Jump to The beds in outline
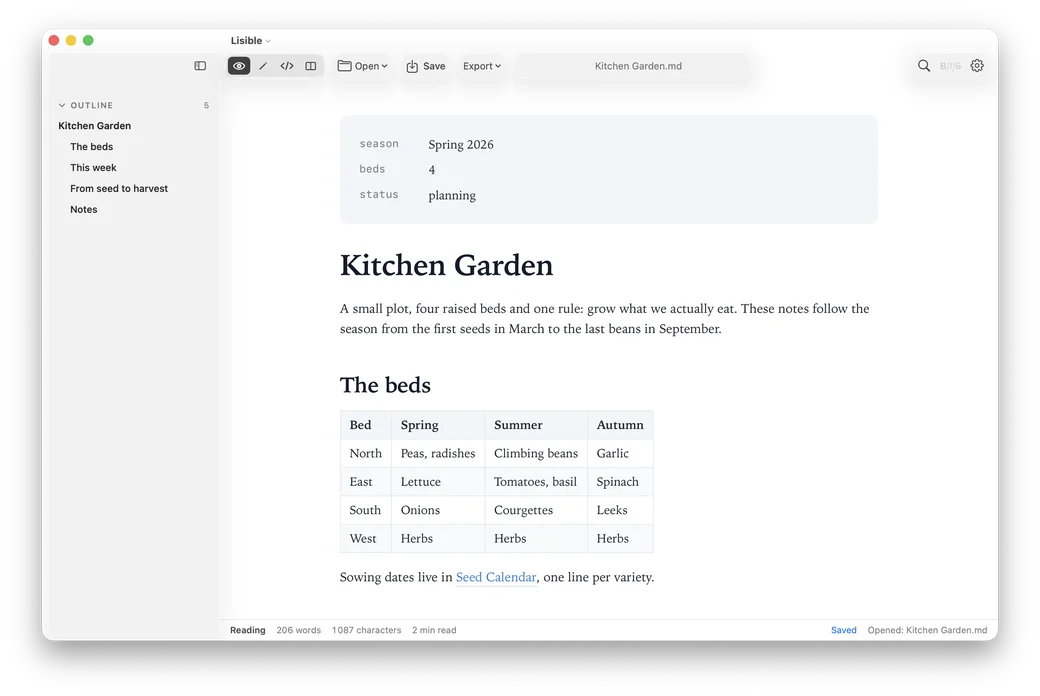Viewport: 1040px width, 696px height. (92, 147)
